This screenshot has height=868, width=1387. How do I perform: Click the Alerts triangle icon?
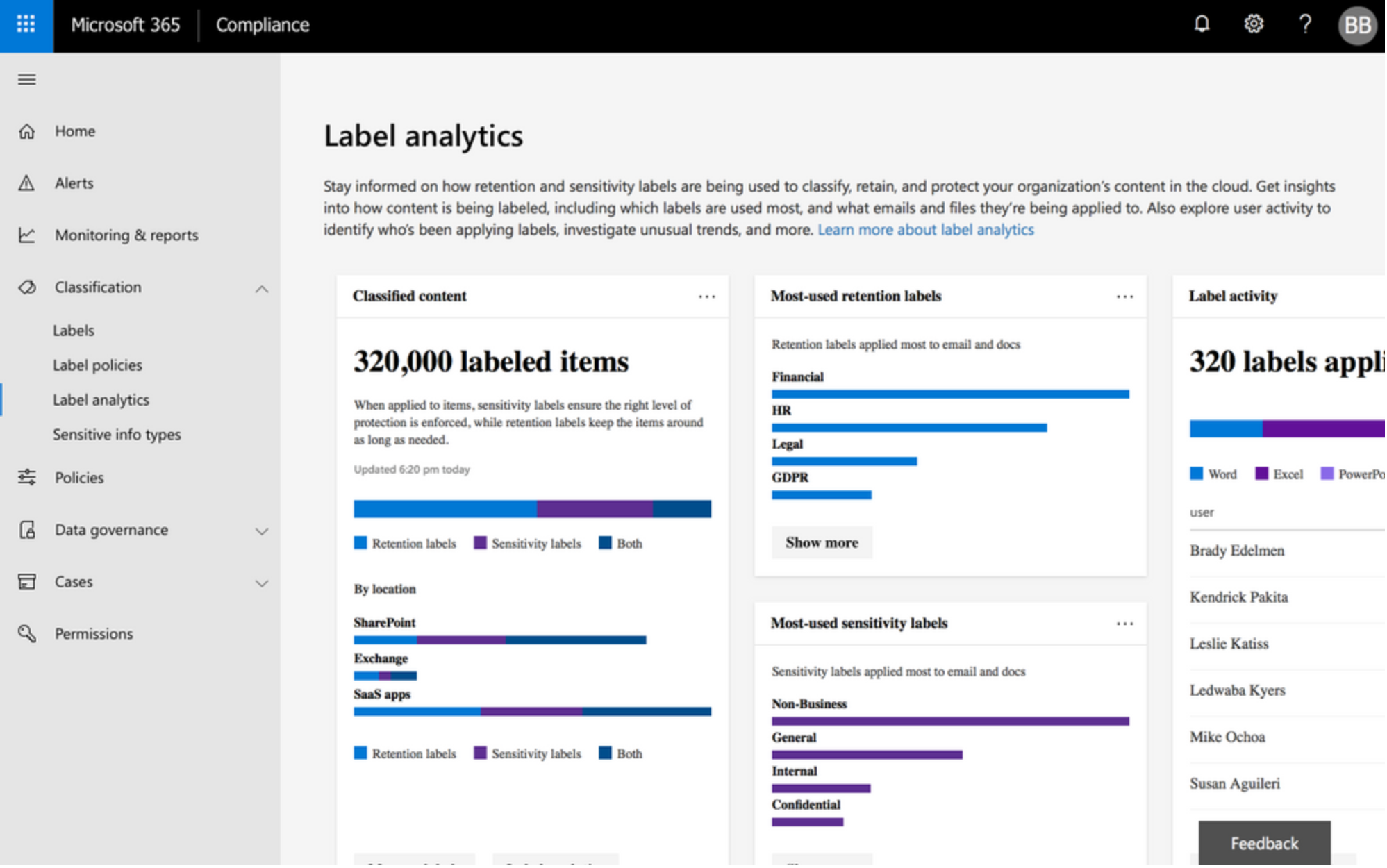[27, 183]
